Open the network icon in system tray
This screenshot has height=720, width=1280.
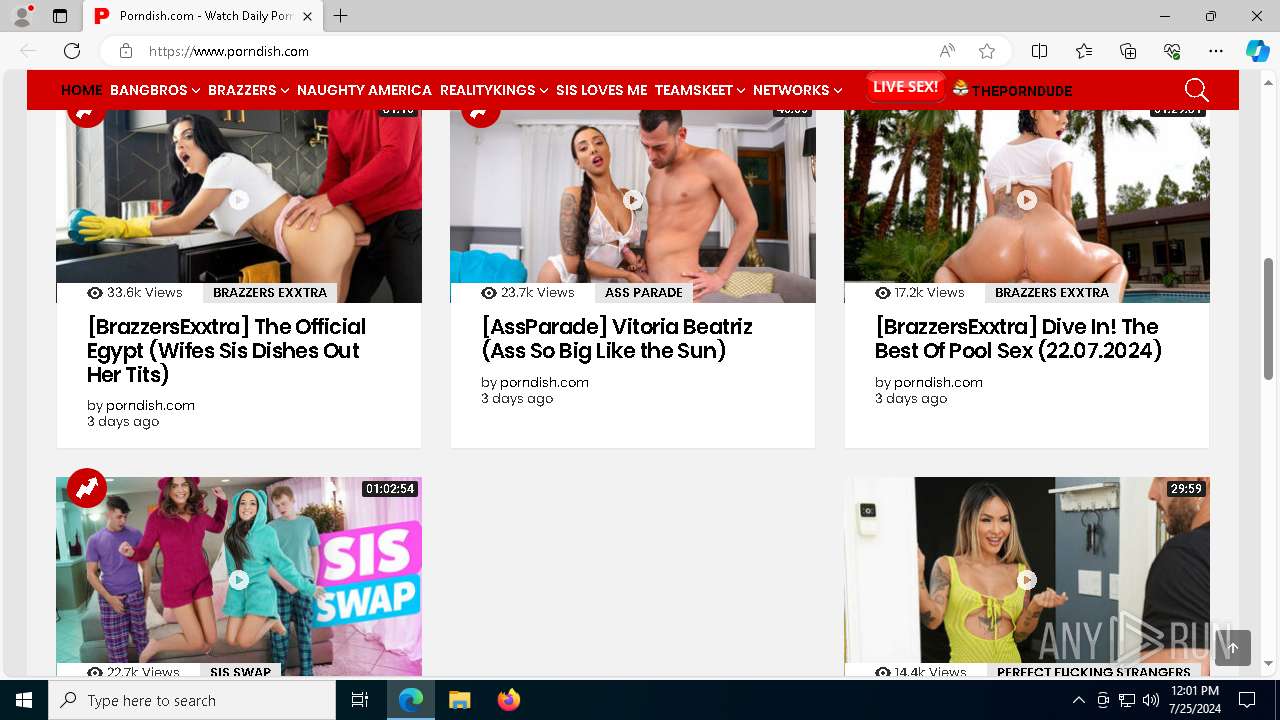coord(1127,700)
